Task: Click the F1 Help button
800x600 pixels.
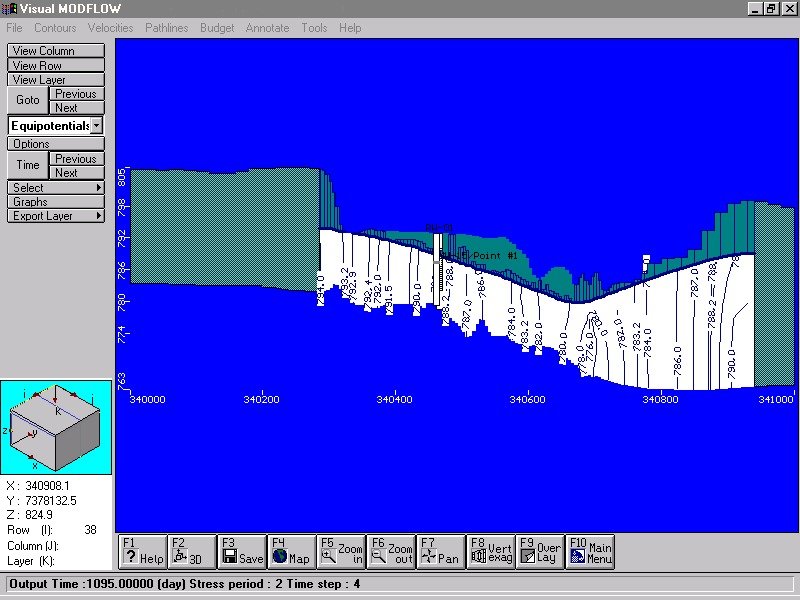Action: click(x=142, y=552)
